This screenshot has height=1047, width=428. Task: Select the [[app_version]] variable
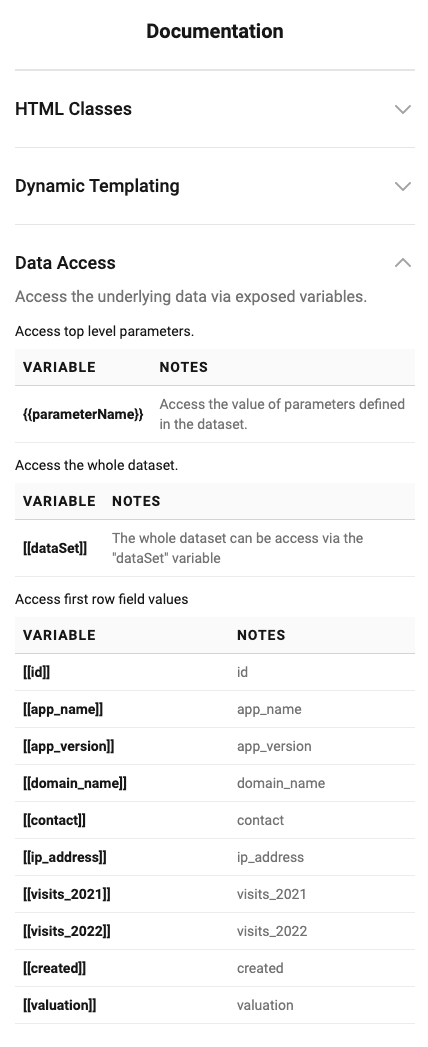coord(68,747)
